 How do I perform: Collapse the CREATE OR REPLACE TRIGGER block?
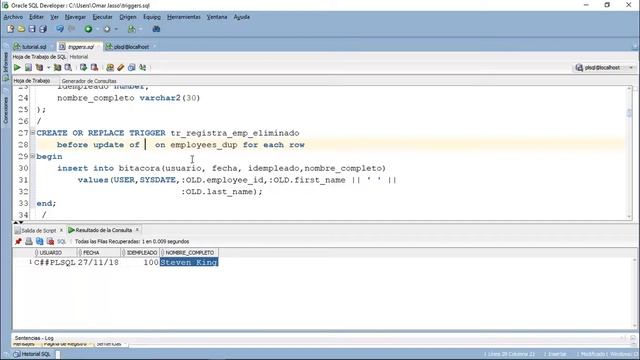click(x=33, y=133)
